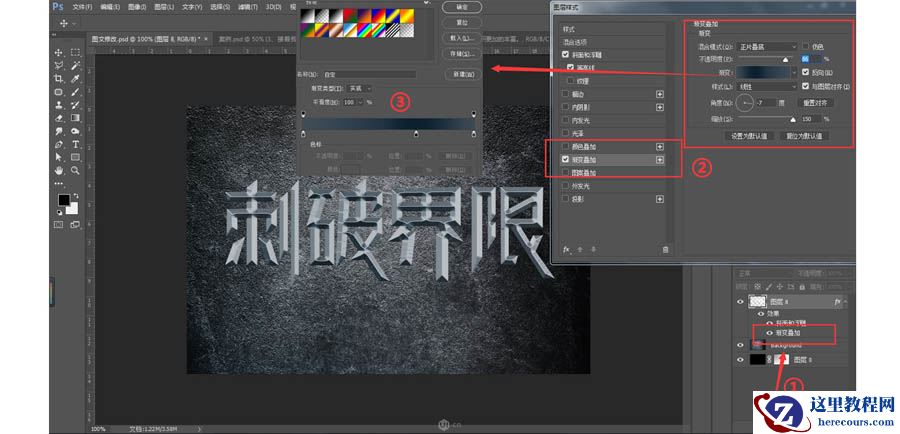The height and width of the screenshot is (434, 900).
Task: Open 样式 gradient style dropdown
Action: click(767, 86)
